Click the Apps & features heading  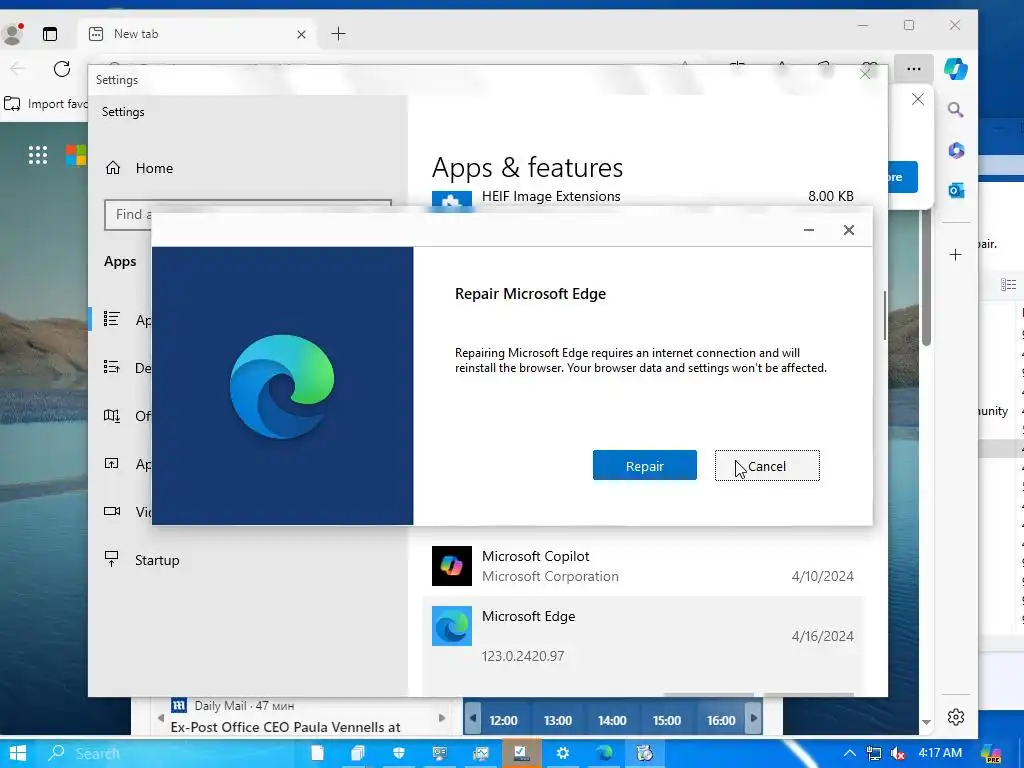coord(527,168)
